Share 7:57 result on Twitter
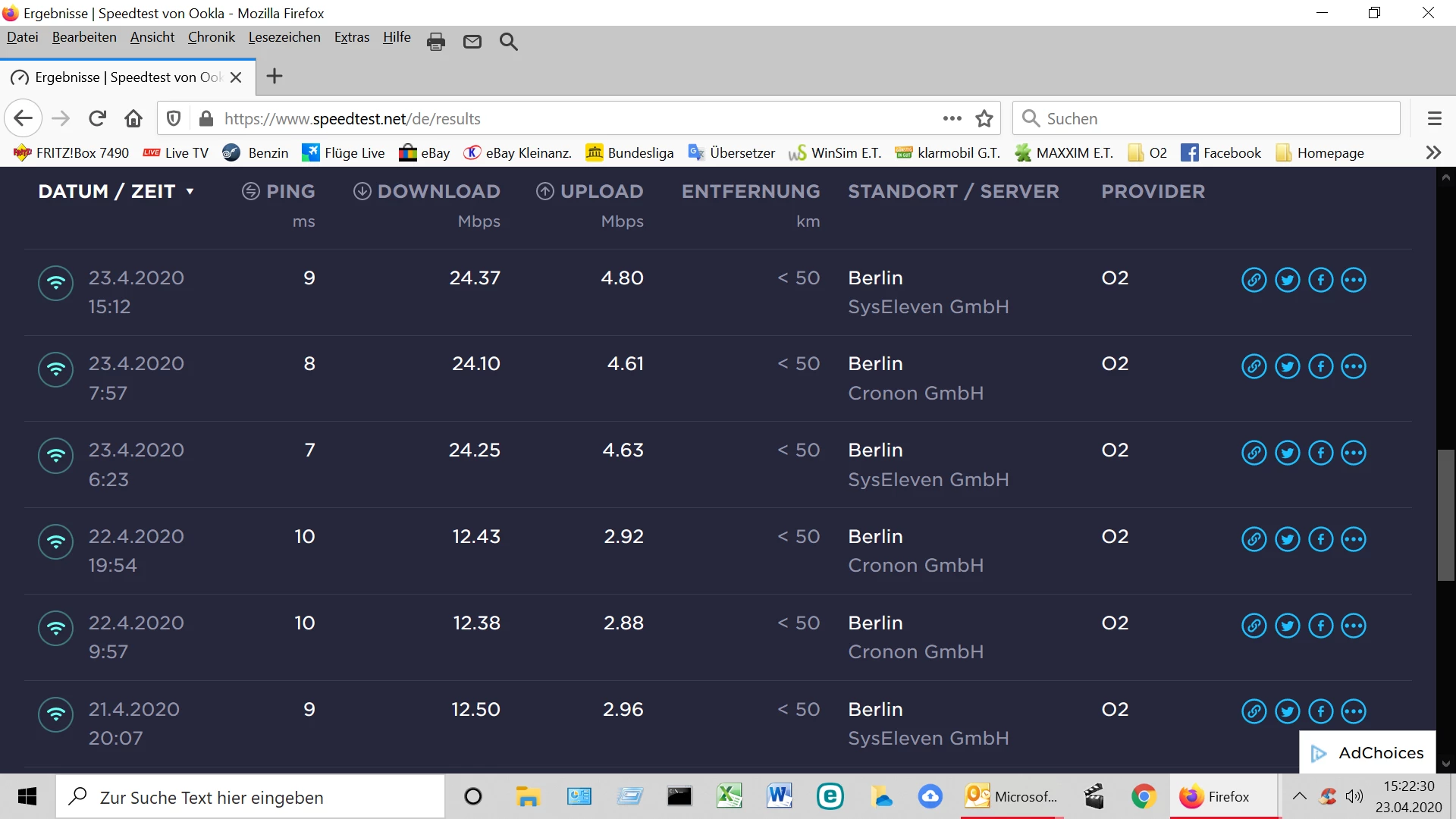Viewport: 1456px width, 819px height. point(1287,366)
